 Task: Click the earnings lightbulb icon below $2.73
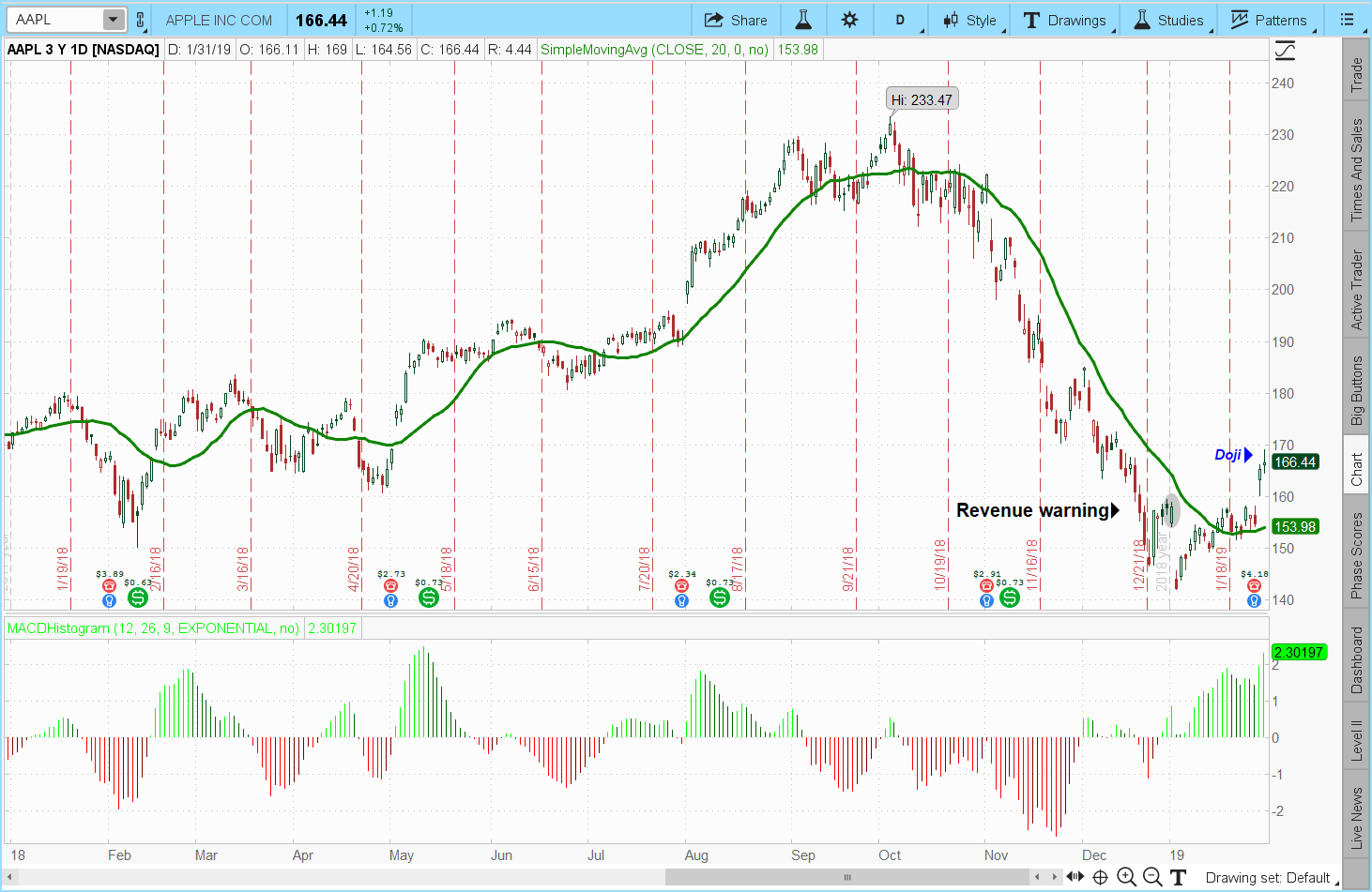390,600
